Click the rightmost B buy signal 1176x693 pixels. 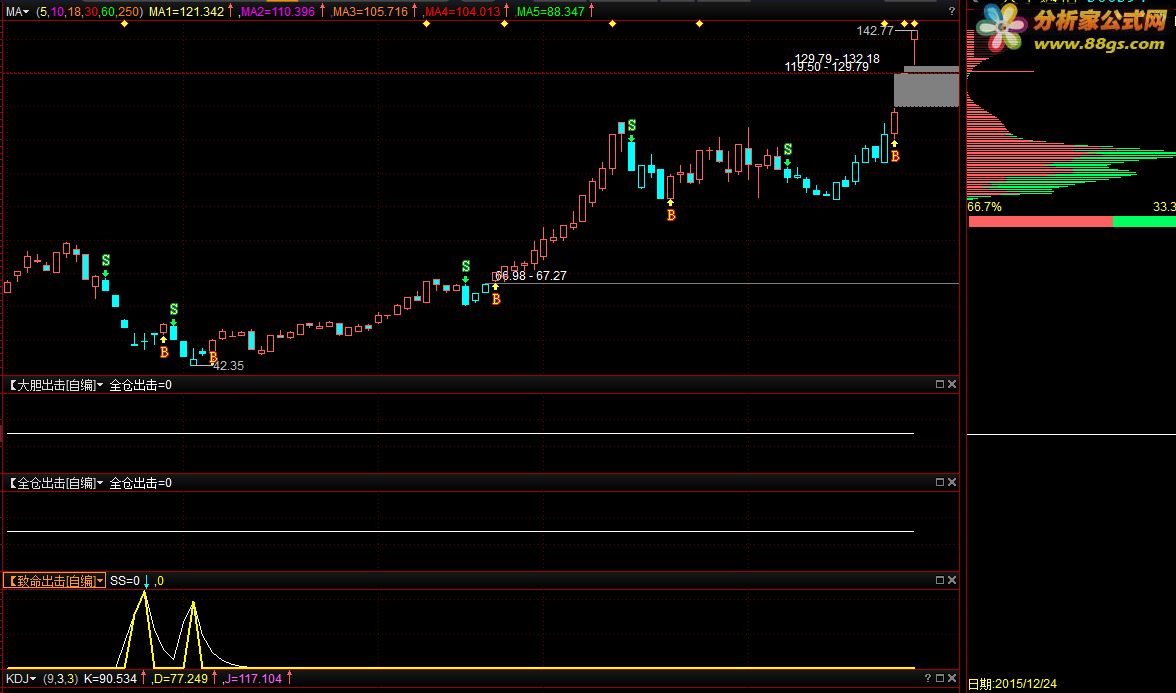coord(895,157)
